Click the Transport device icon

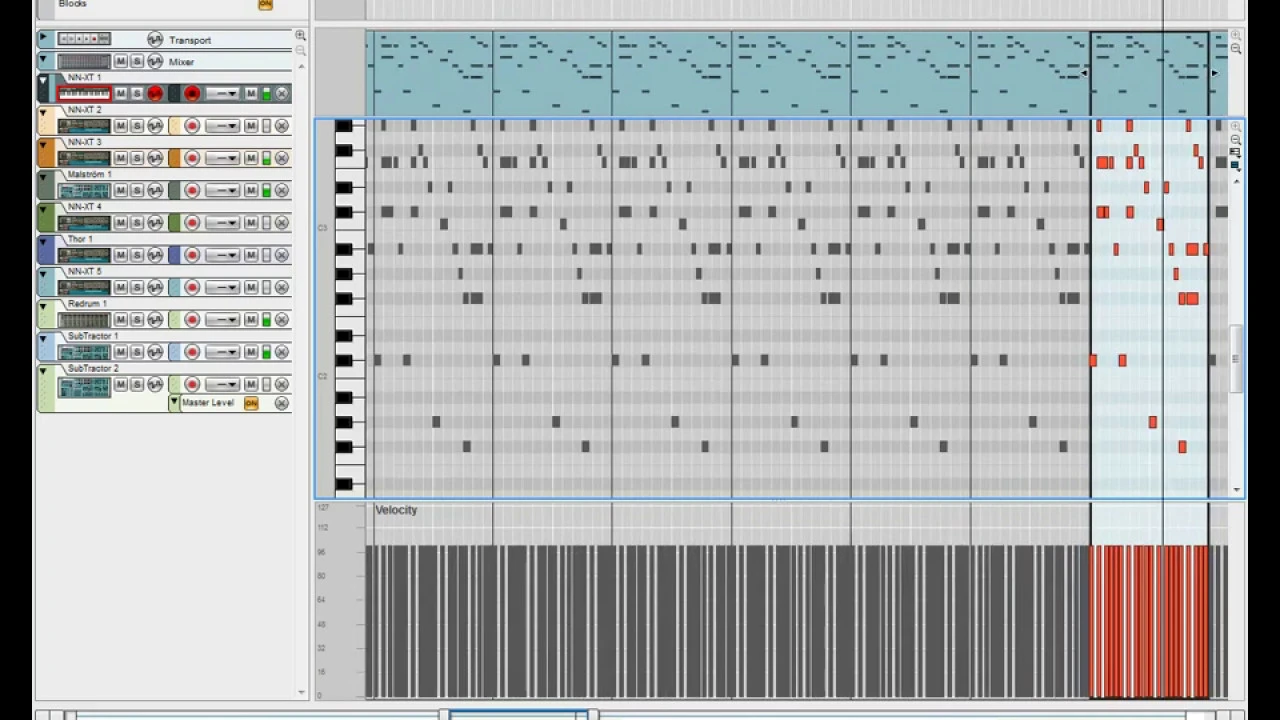tap(84, 39)
